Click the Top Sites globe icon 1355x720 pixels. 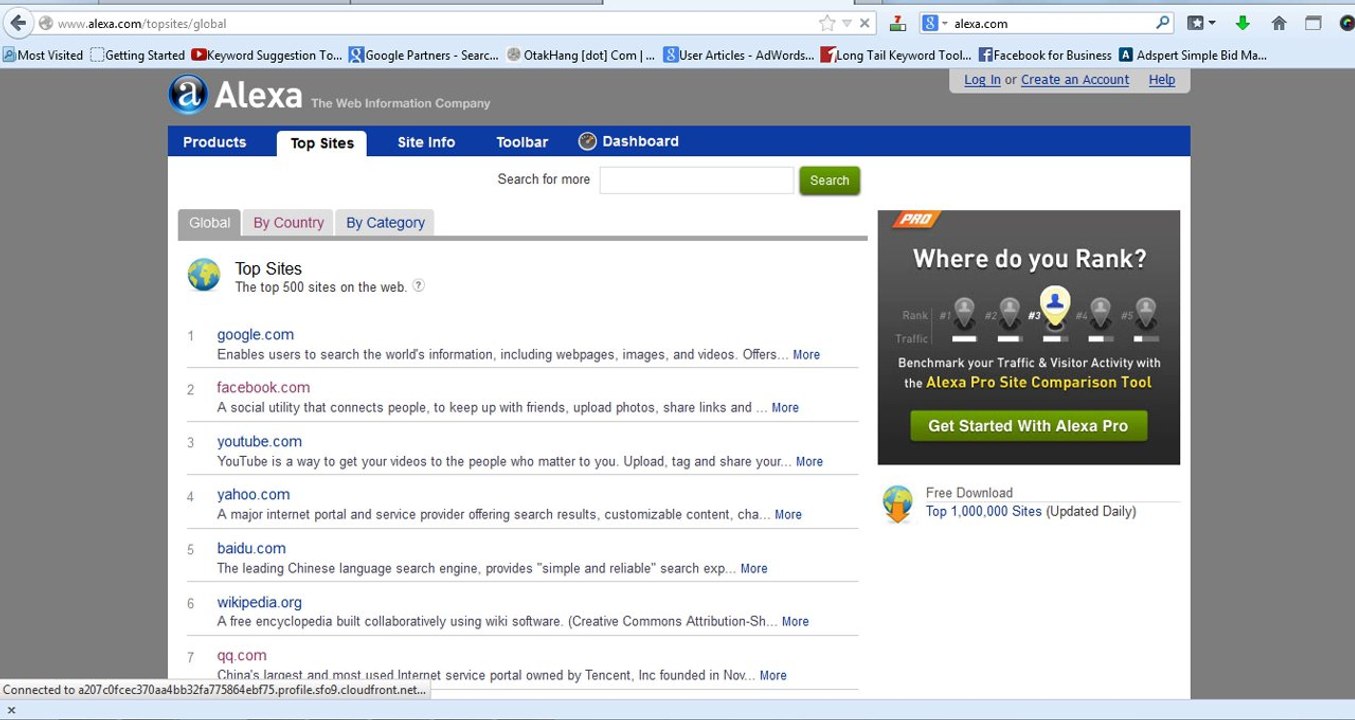(204, 275)
